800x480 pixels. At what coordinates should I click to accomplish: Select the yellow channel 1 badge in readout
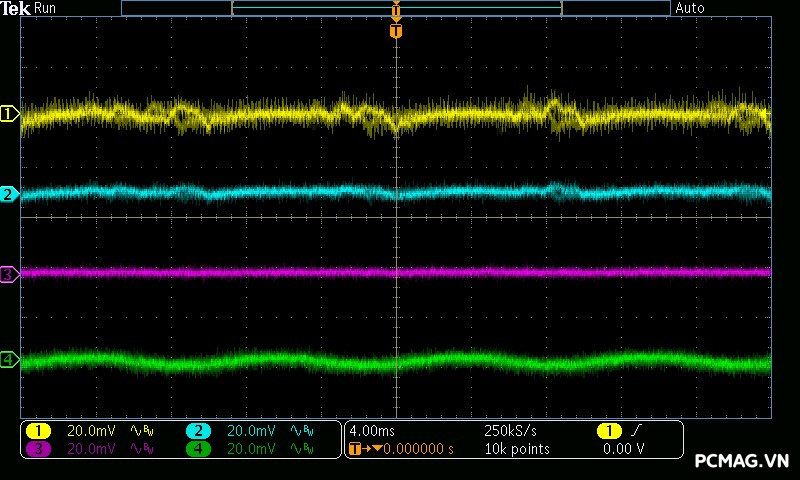click(x=38, y=431)
